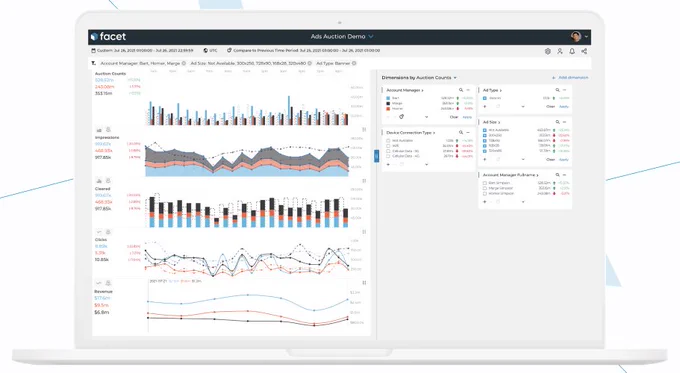The width and height of the screenshot is (680, 373).
Task: Check the Cellular Data - 4G checkbox
Action: [388, 156]
